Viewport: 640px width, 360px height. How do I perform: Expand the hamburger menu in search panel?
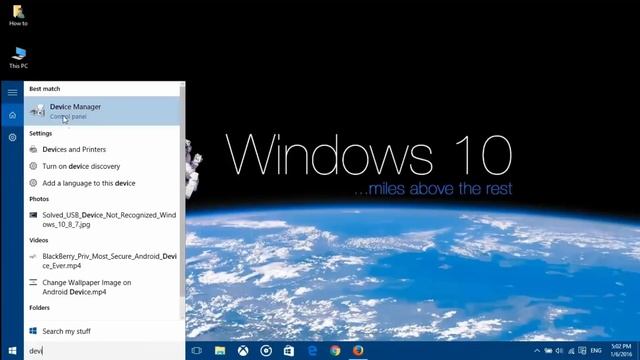tap(12, 93)
